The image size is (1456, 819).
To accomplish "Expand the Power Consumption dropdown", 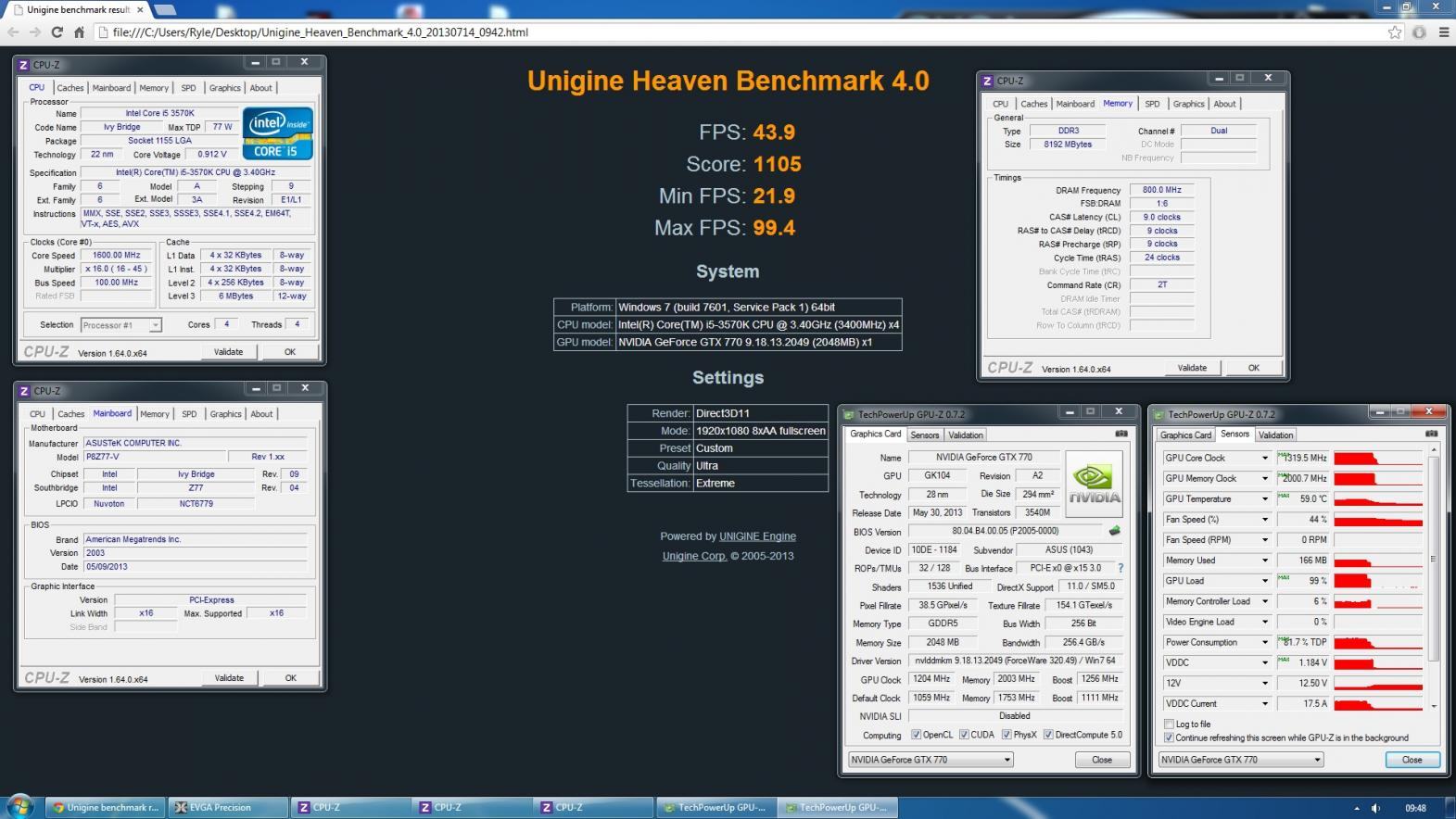I will pos(1264,642).
